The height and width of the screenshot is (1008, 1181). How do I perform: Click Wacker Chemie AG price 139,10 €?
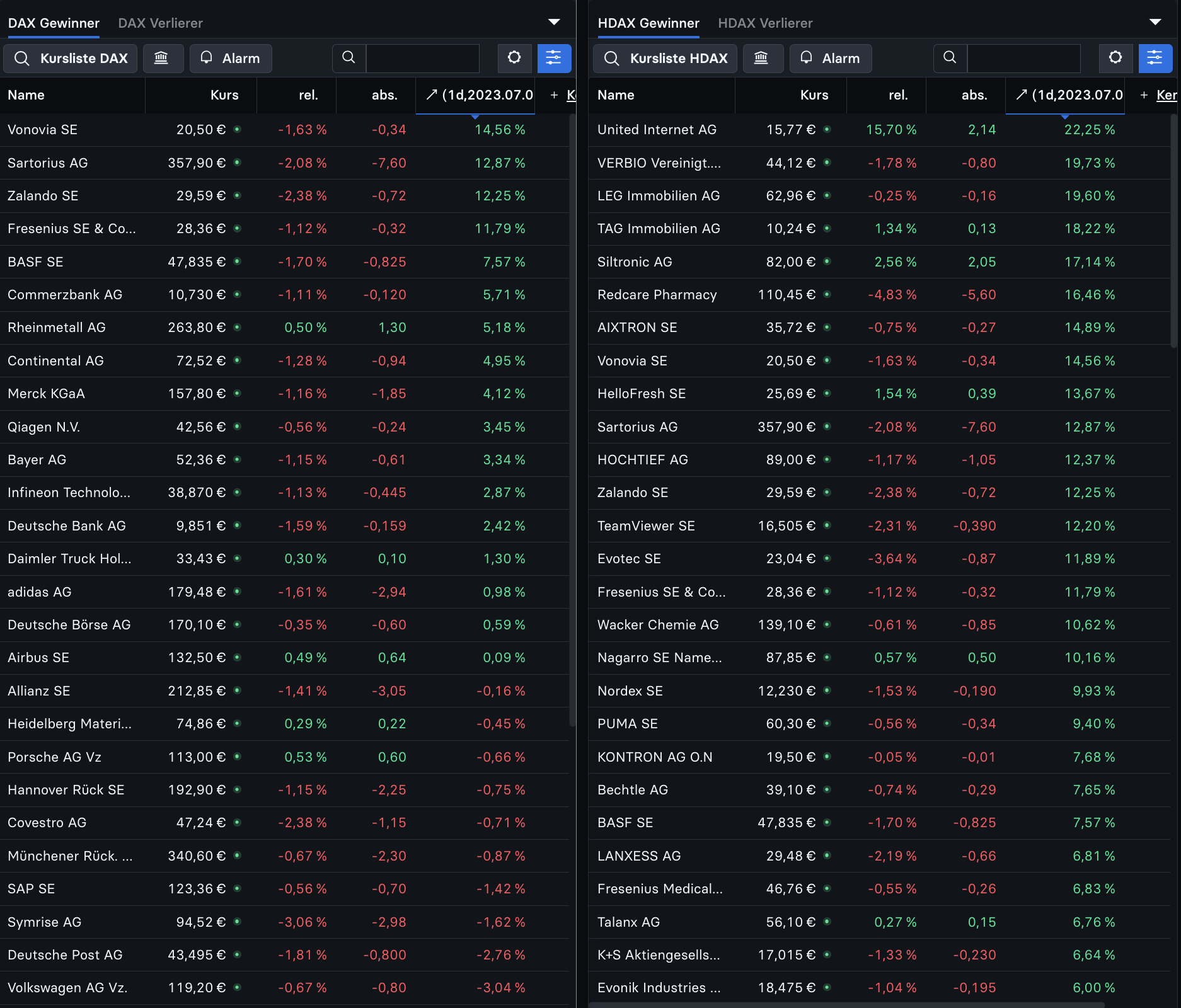point(786,625)
